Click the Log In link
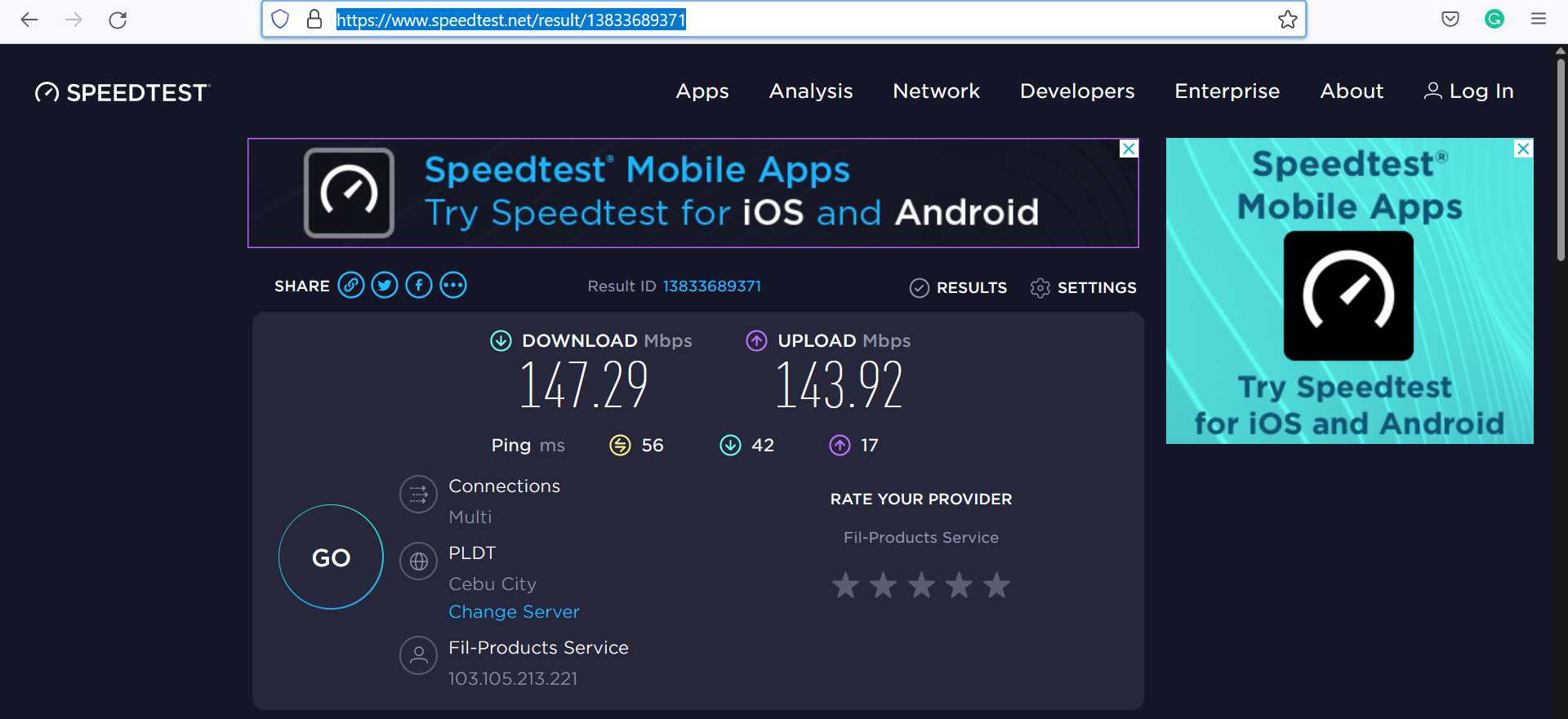The height and width of the screenshot is (719, 1568). click(x=1469, y=91)
